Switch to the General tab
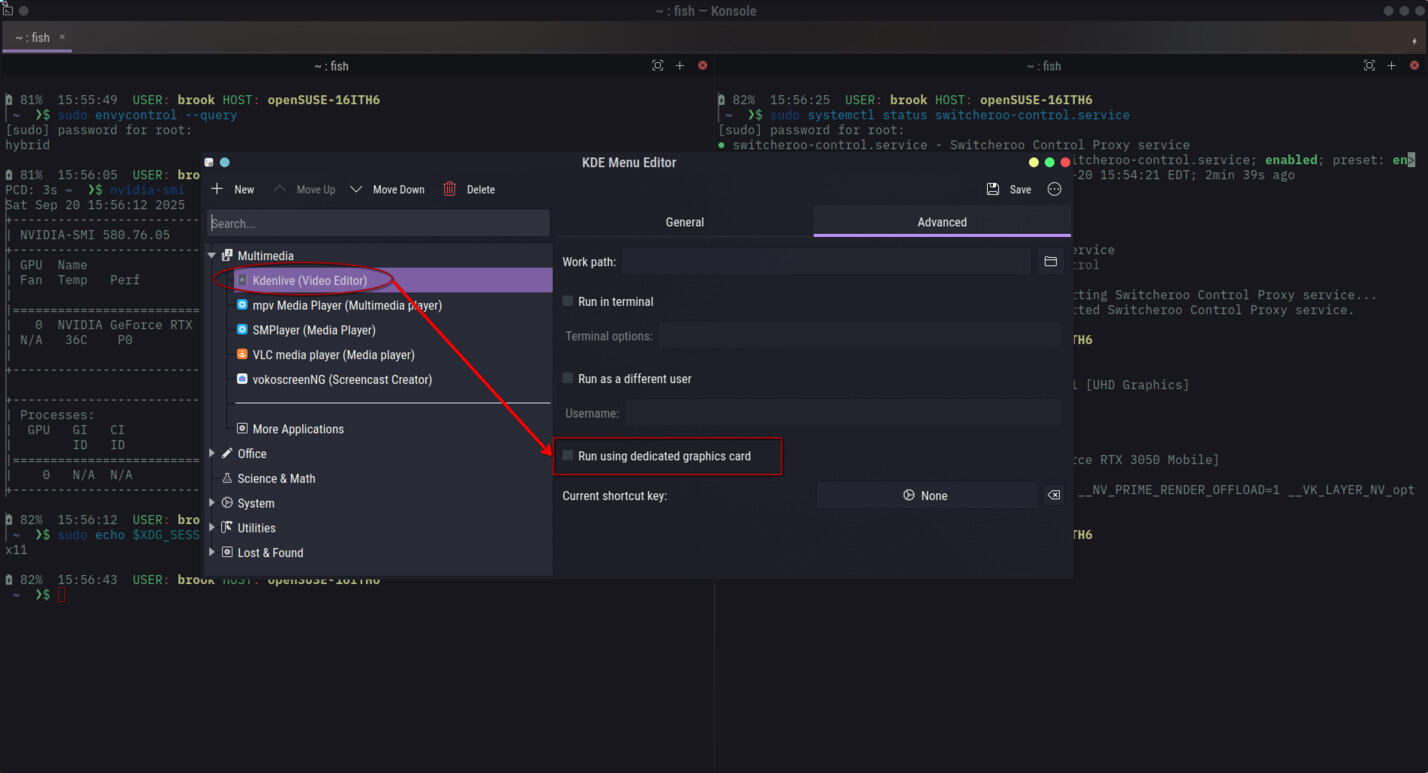Viewport: 1428px width, 773px height. (x=684, y=222)
